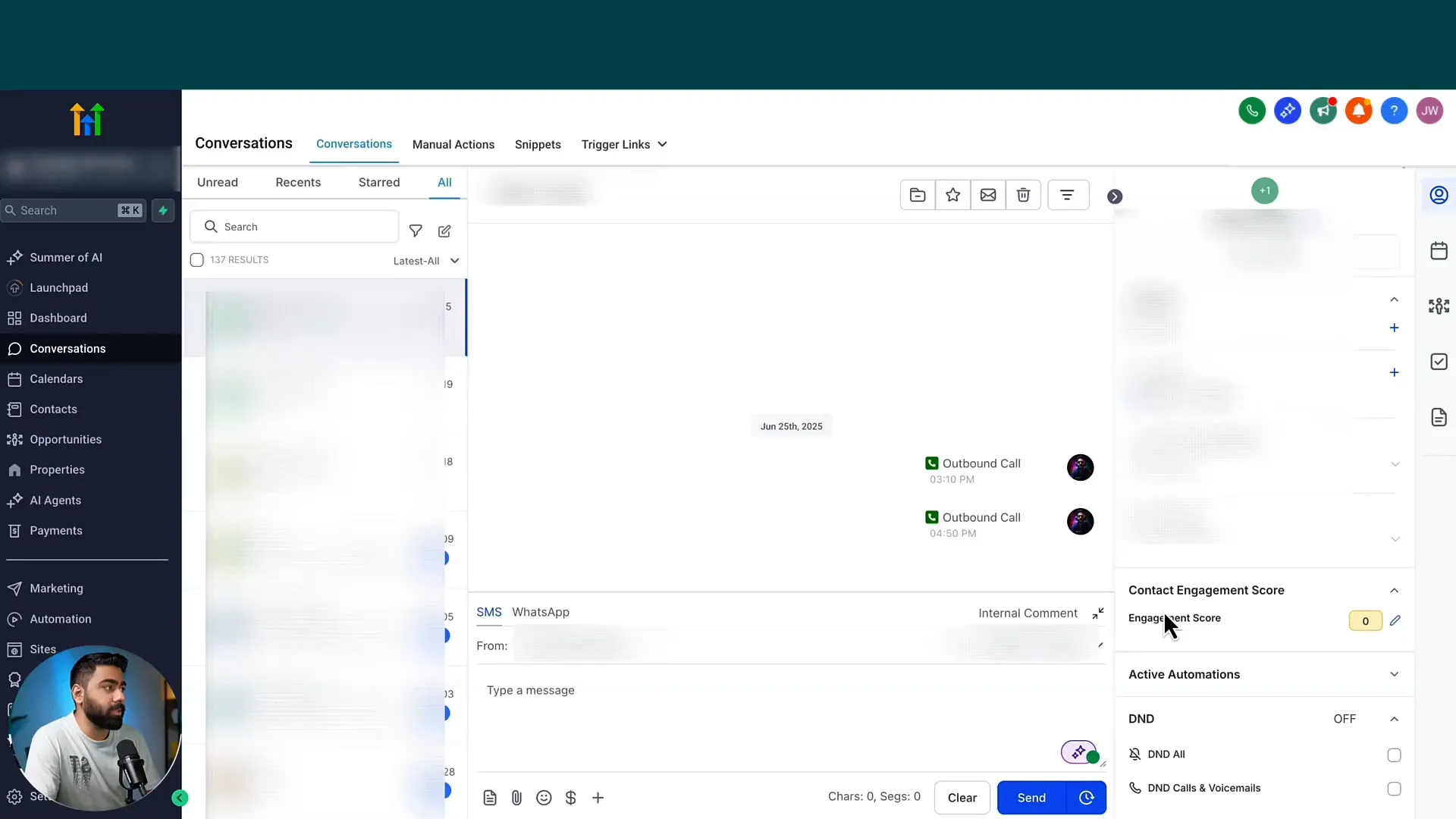Image resolution: width=1456 pixels, height=819 pixels.
Task: Open conversation filters icon
Action: click(x=1068, y=195)
